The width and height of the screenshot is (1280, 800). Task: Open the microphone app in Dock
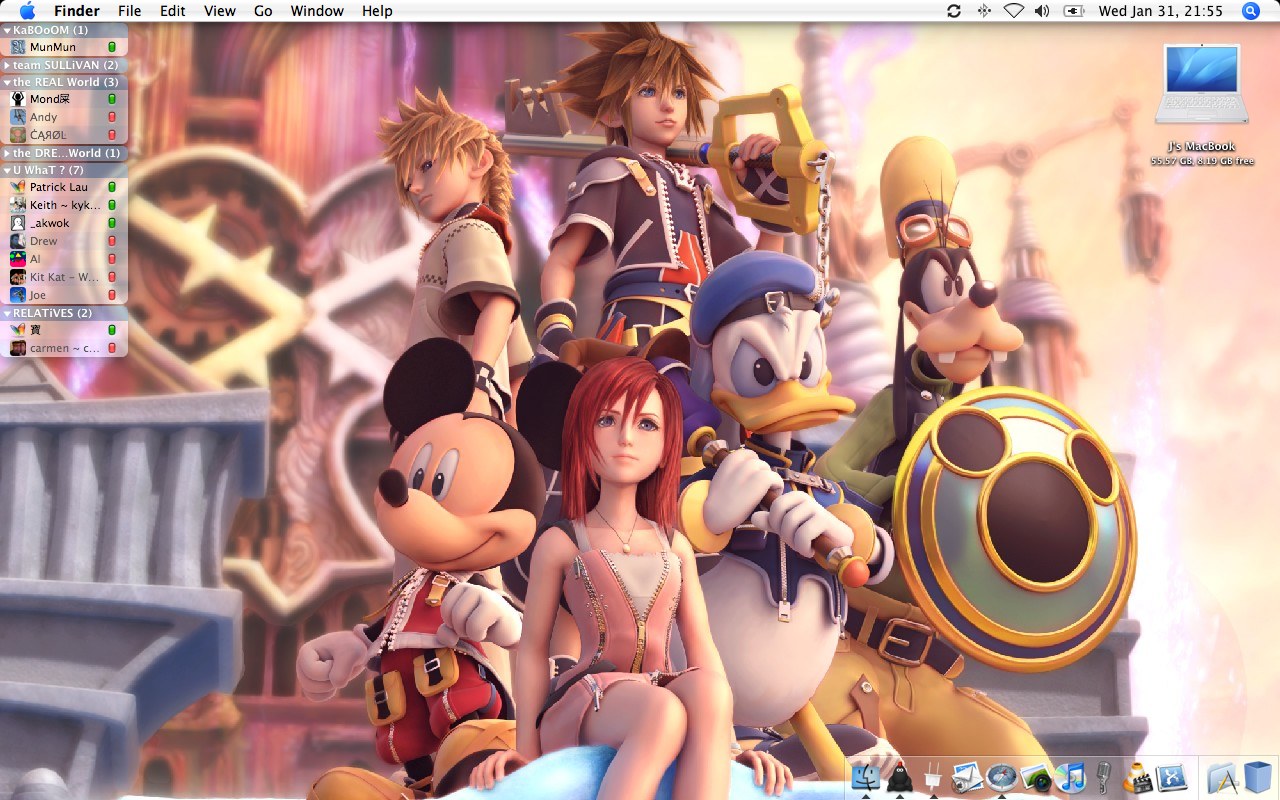pyautogui.click(x=1104, y=777)
